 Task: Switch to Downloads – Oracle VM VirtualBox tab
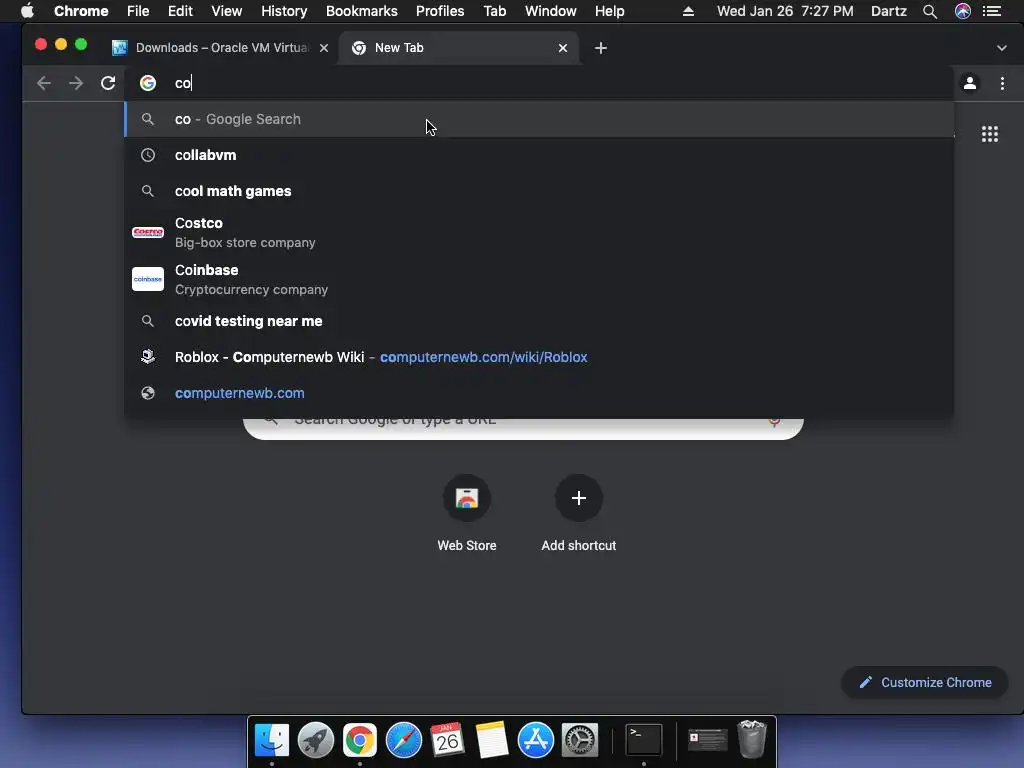(221, 48)
